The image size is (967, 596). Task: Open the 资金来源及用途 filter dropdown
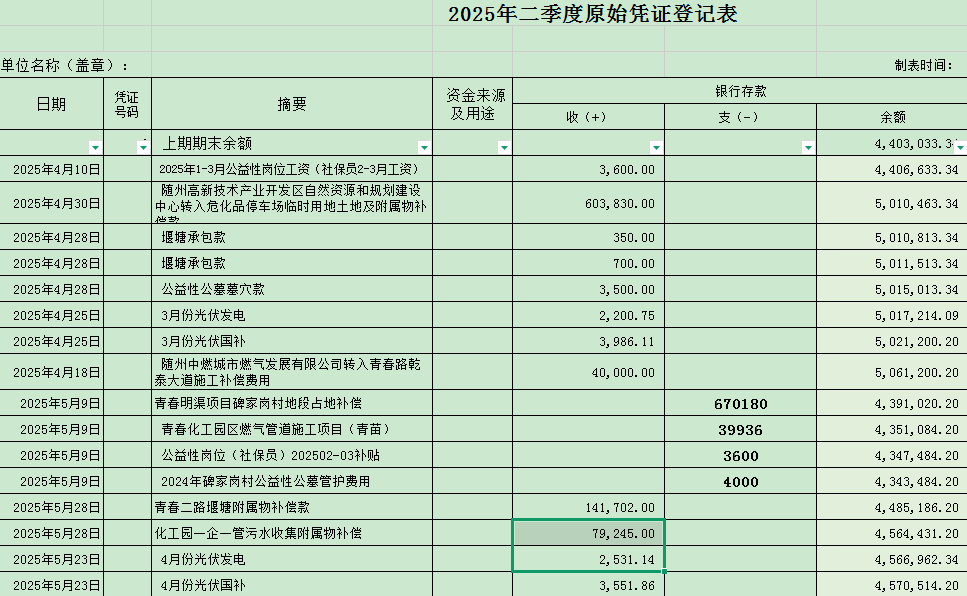(504, 147)
